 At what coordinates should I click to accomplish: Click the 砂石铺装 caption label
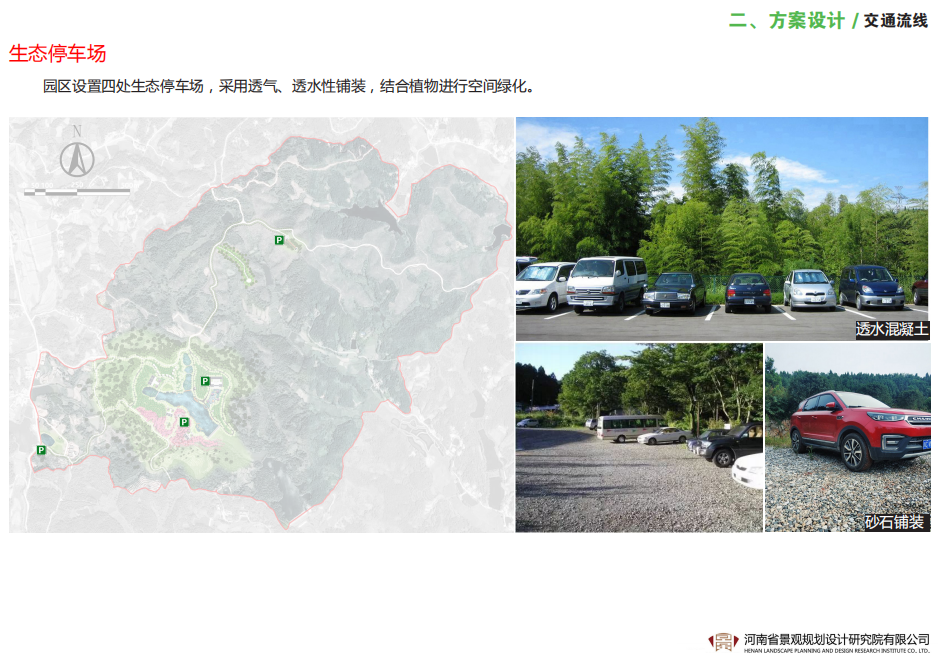[895, 521]
